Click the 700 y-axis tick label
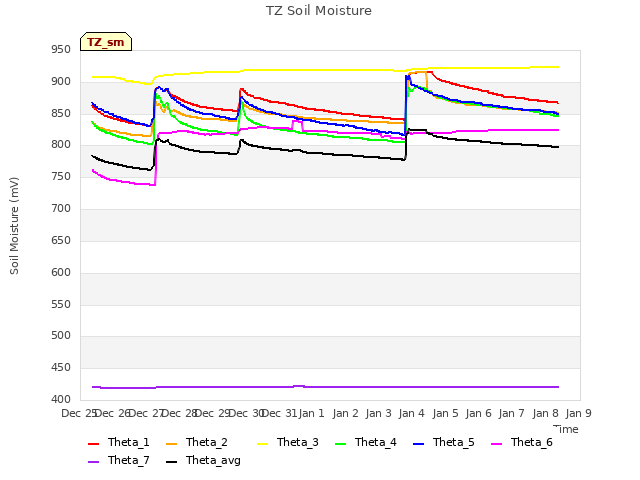The image size is (640, 480). [x=61, y=209]
